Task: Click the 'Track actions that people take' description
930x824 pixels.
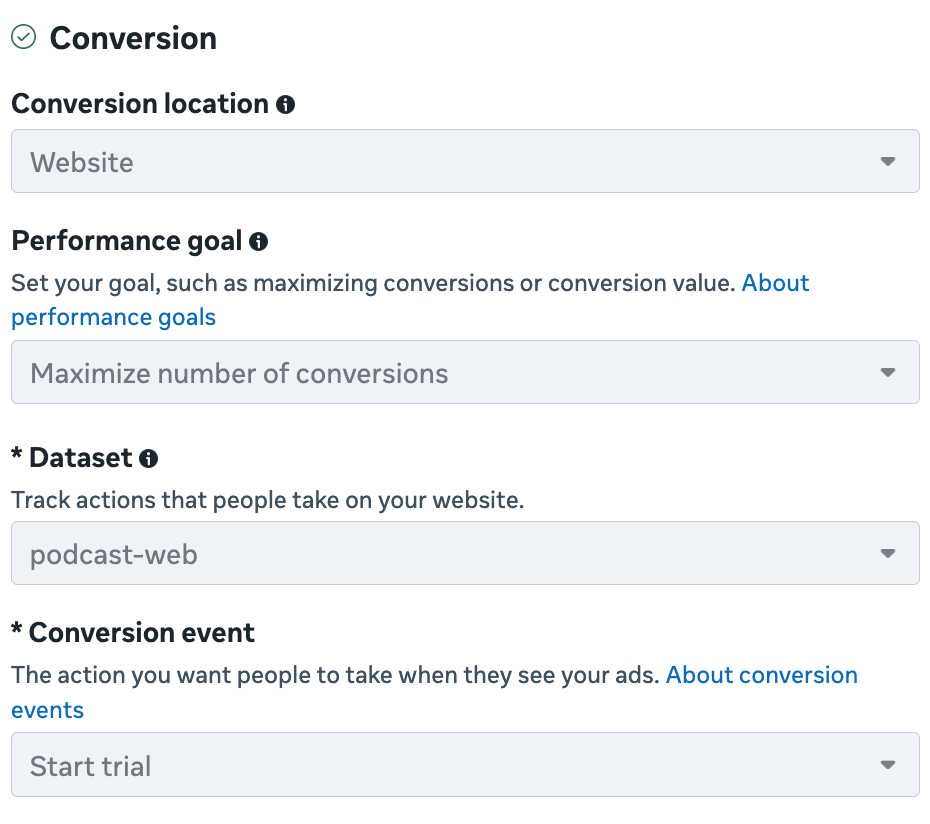Action: (x=267, y=500)
